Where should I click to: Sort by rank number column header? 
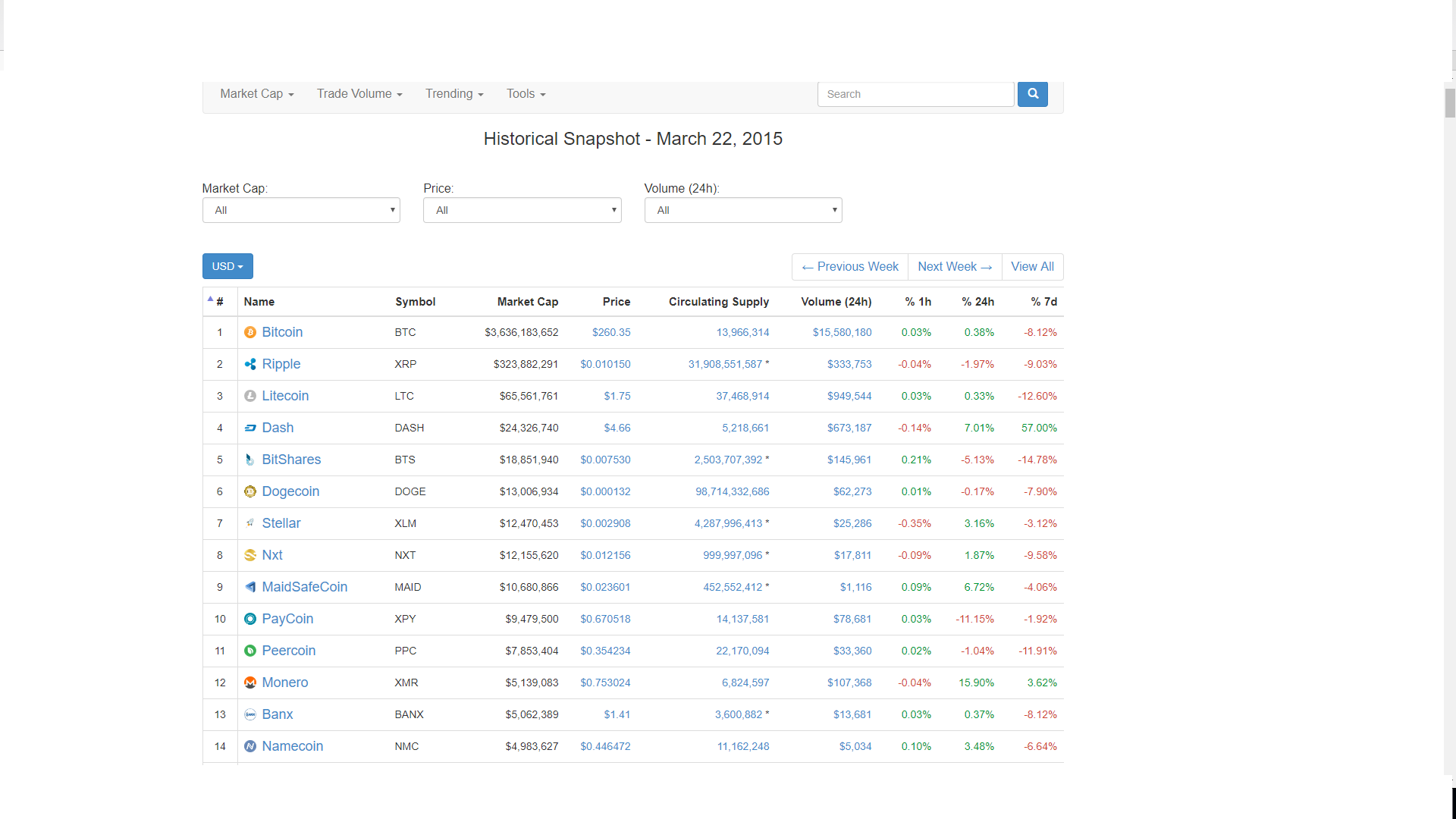[x=219, y=302]
